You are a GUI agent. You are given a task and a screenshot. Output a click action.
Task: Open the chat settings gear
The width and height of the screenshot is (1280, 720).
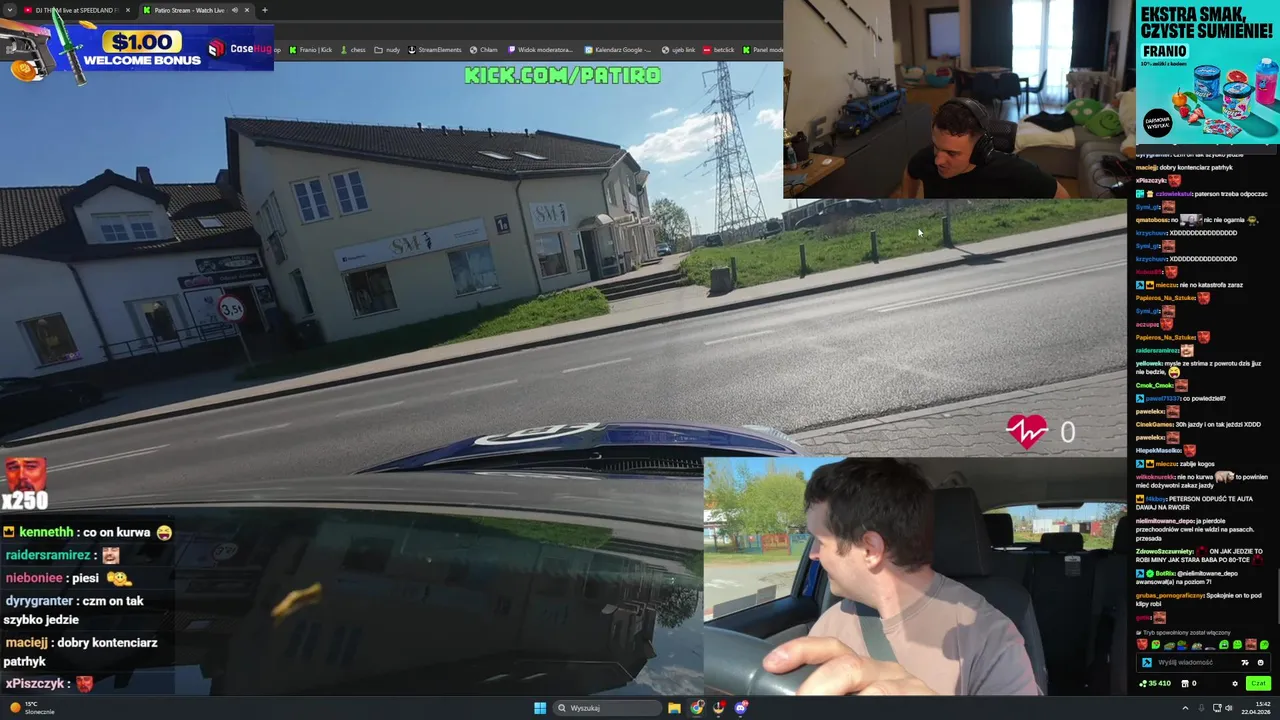tap(1235, 683)
